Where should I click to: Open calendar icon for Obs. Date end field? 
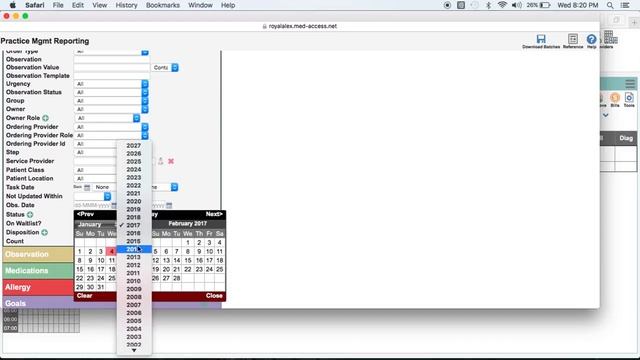click(x=169, y=205)
